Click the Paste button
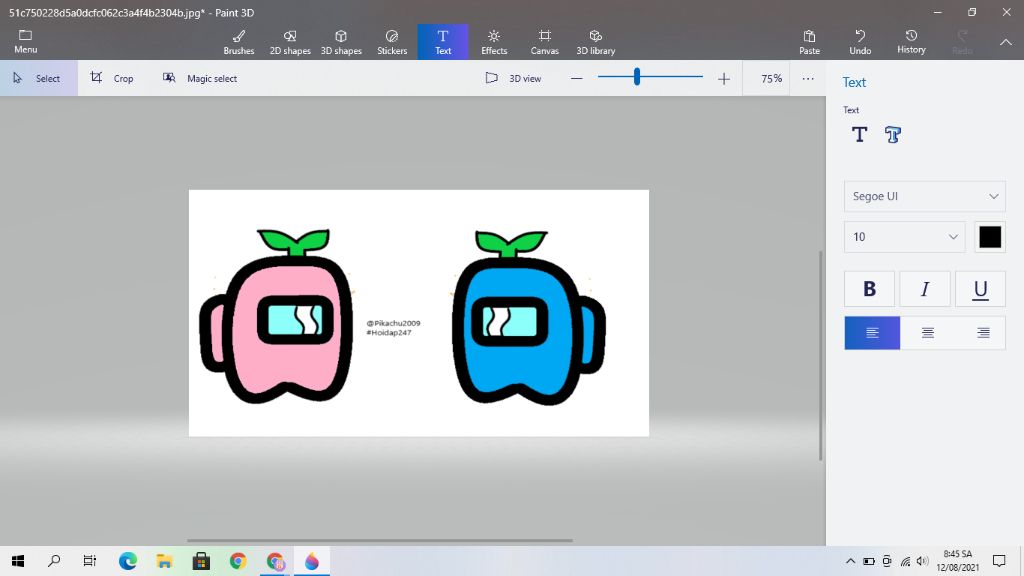The height and width of the screenshot is (576, 1024). point(809,42)
